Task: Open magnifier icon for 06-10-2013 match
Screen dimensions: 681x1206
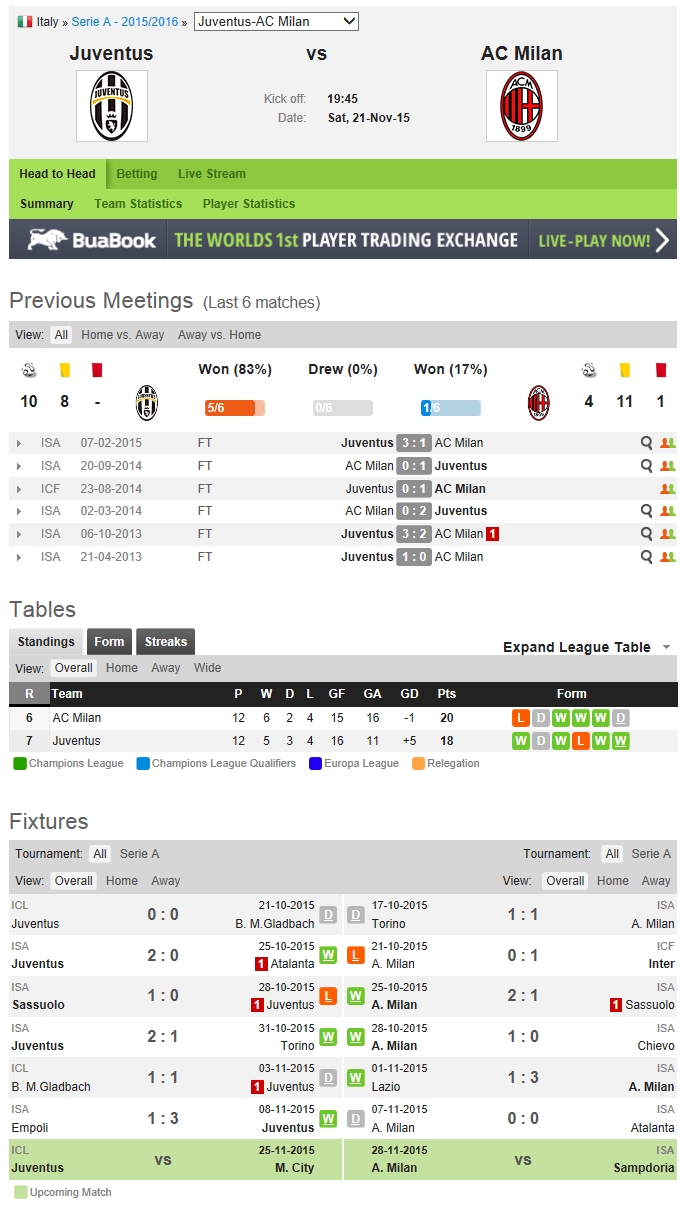Action: (648, 534)
